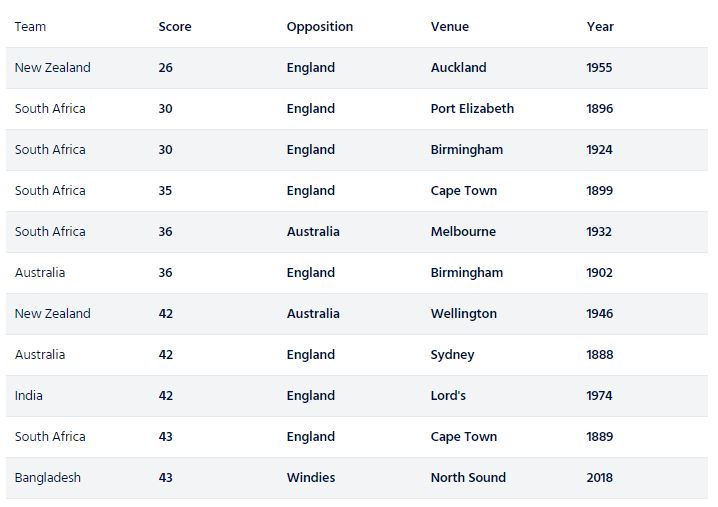Click the North Sound venue cell
Image resolution: width=718 pixels, height=507 pixels.
point(468,477)
